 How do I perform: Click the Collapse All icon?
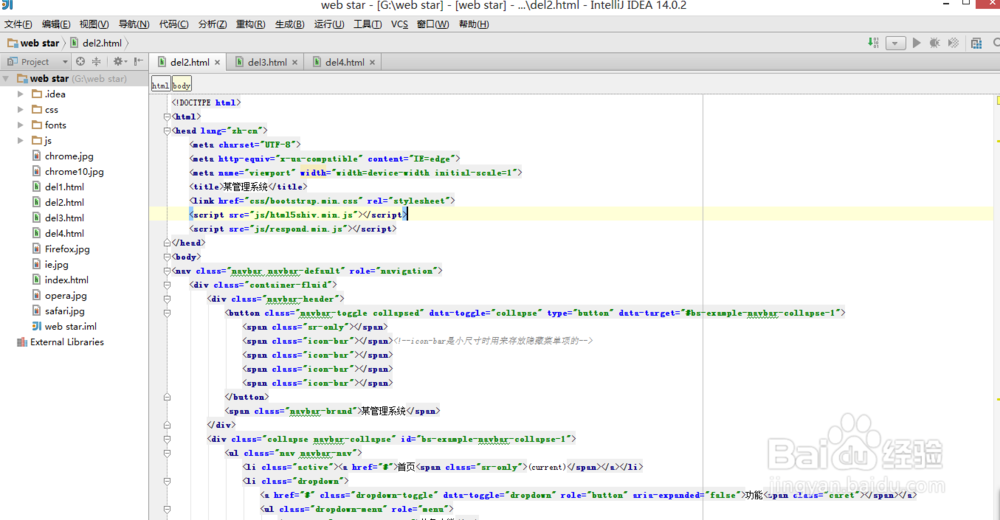[96, 62]
